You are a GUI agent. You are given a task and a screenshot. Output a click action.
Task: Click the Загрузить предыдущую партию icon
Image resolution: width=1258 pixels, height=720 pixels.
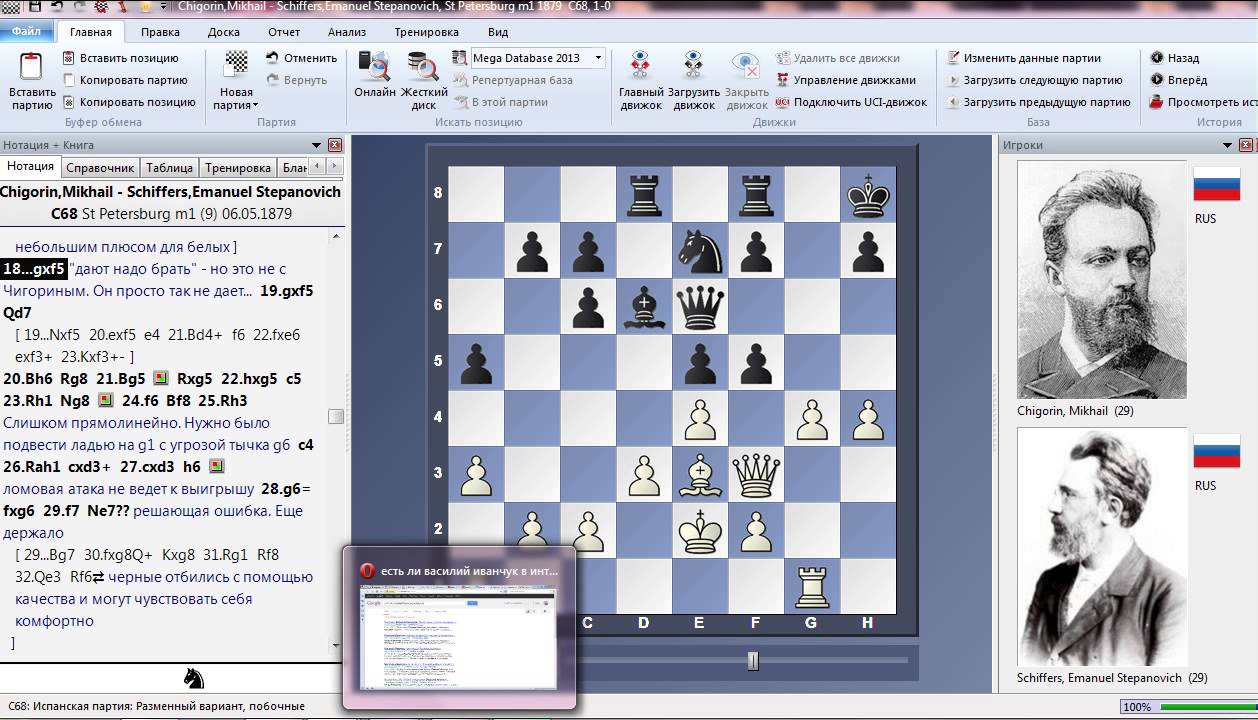[x=954, y=102]
